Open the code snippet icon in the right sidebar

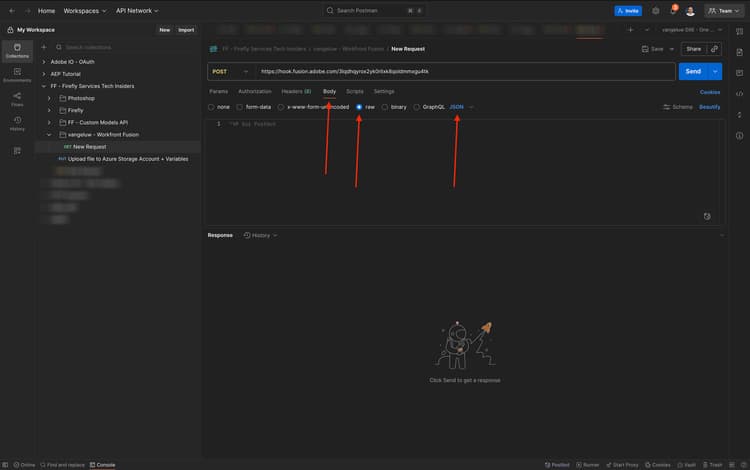[739, 94]
